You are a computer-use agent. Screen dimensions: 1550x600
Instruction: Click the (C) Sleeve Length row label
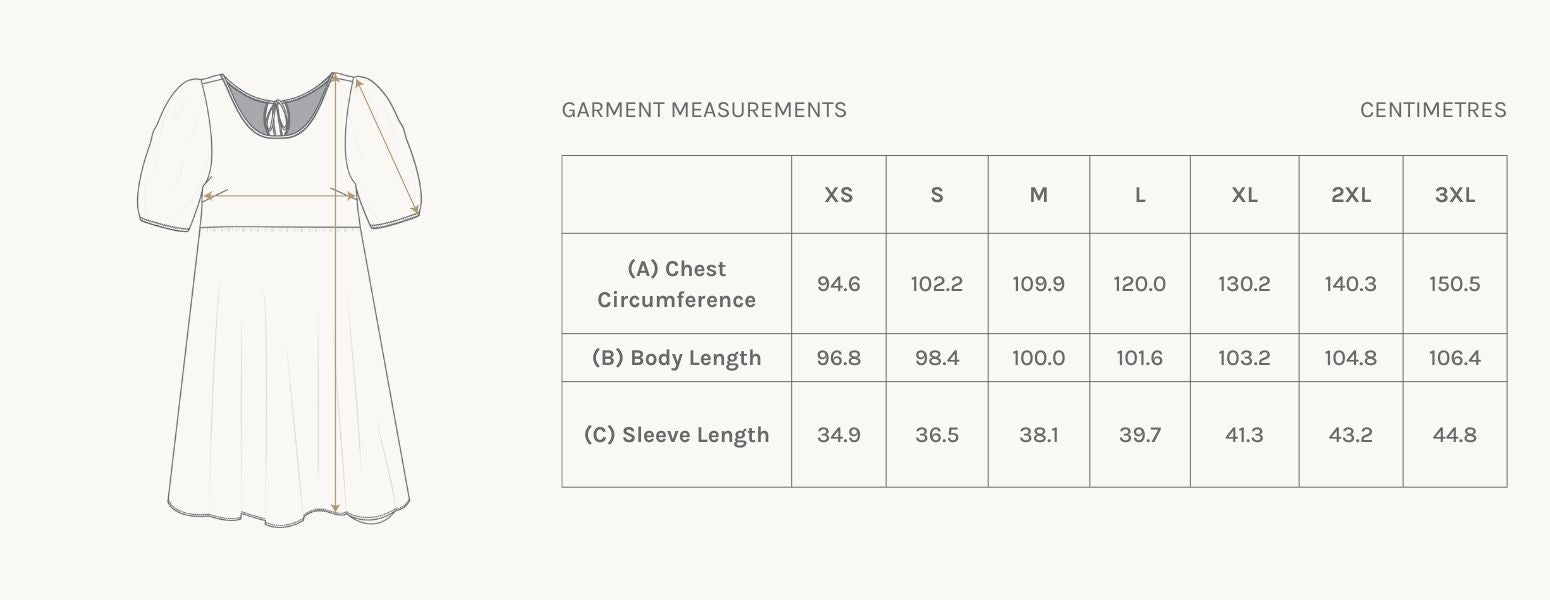coord(676,435)
